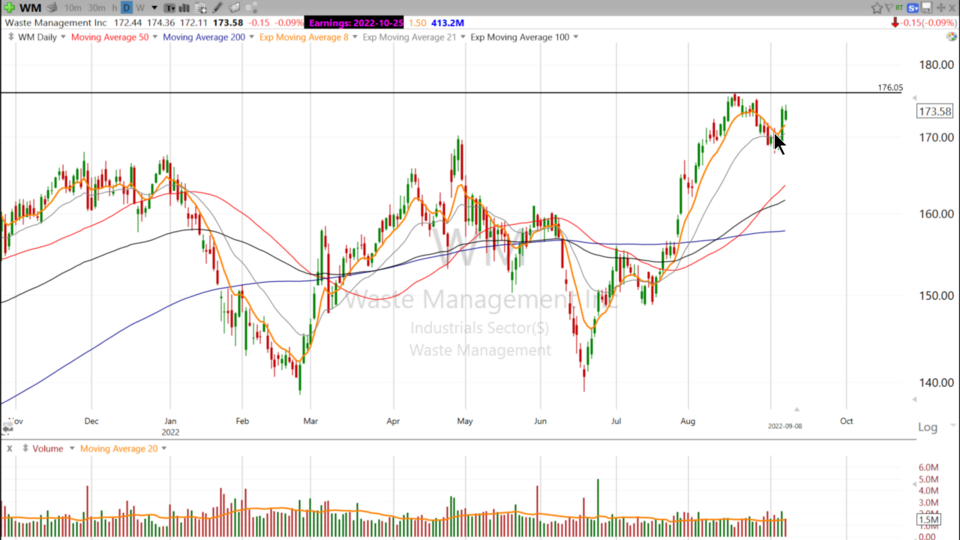The image size is (960, 540).
Task: Expand the Moving Average 200 dropdown arrow
Action: tap(251, 37)
